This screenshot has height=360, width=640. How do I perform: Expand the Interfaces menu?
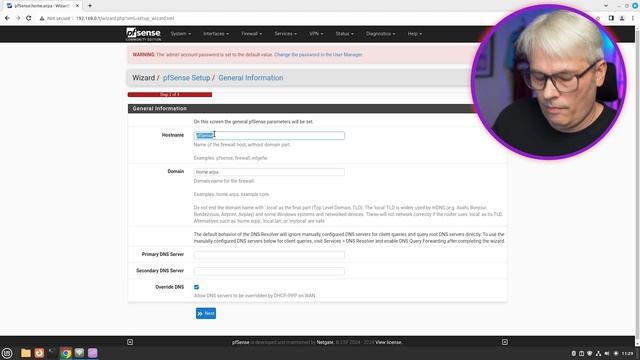pyautogui.click(x=216, y=34)
